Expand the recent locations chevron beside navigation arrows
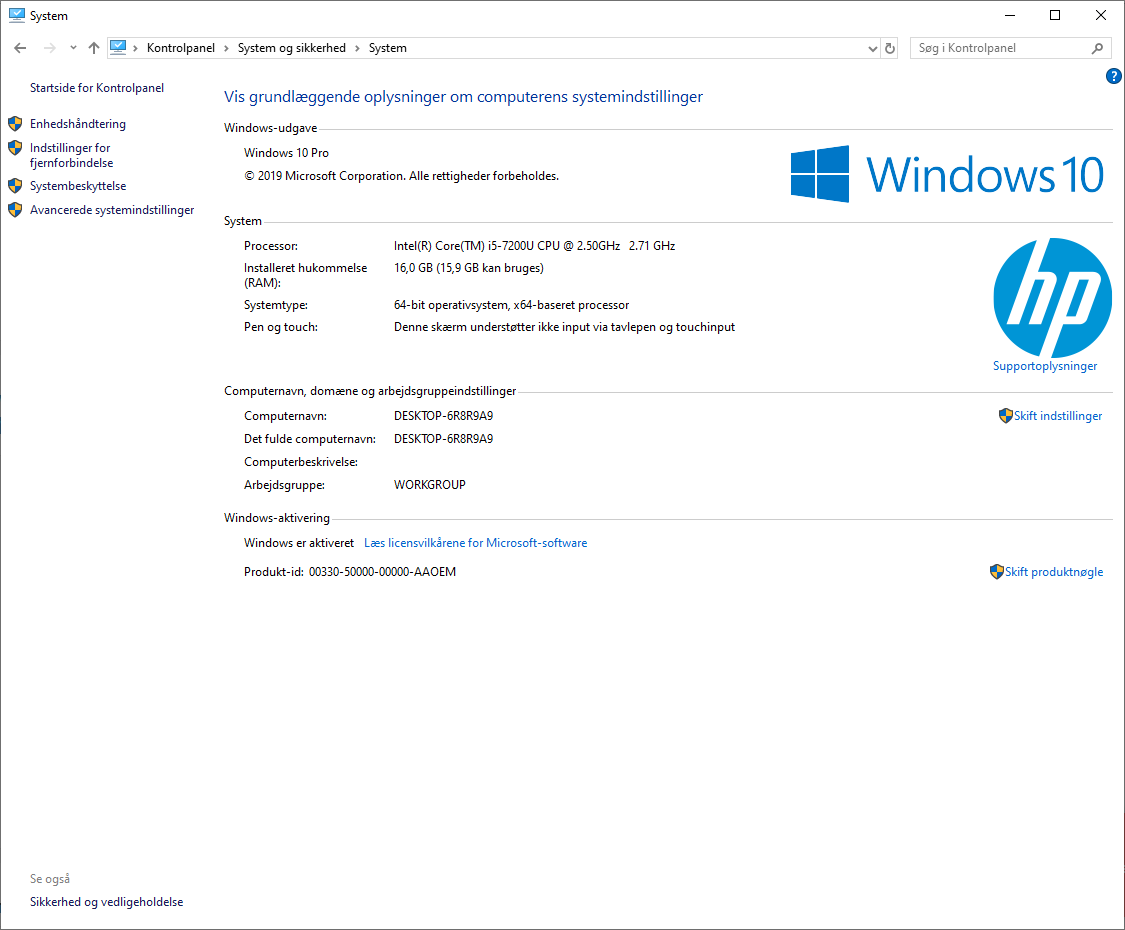This screenshot has height=930, width=1125. 72,47
